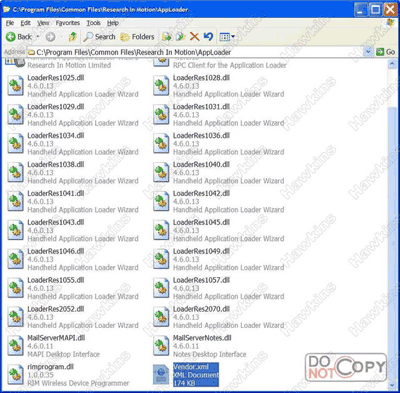Select the LoaderRes1042.dll file icon

pos(161,202)
